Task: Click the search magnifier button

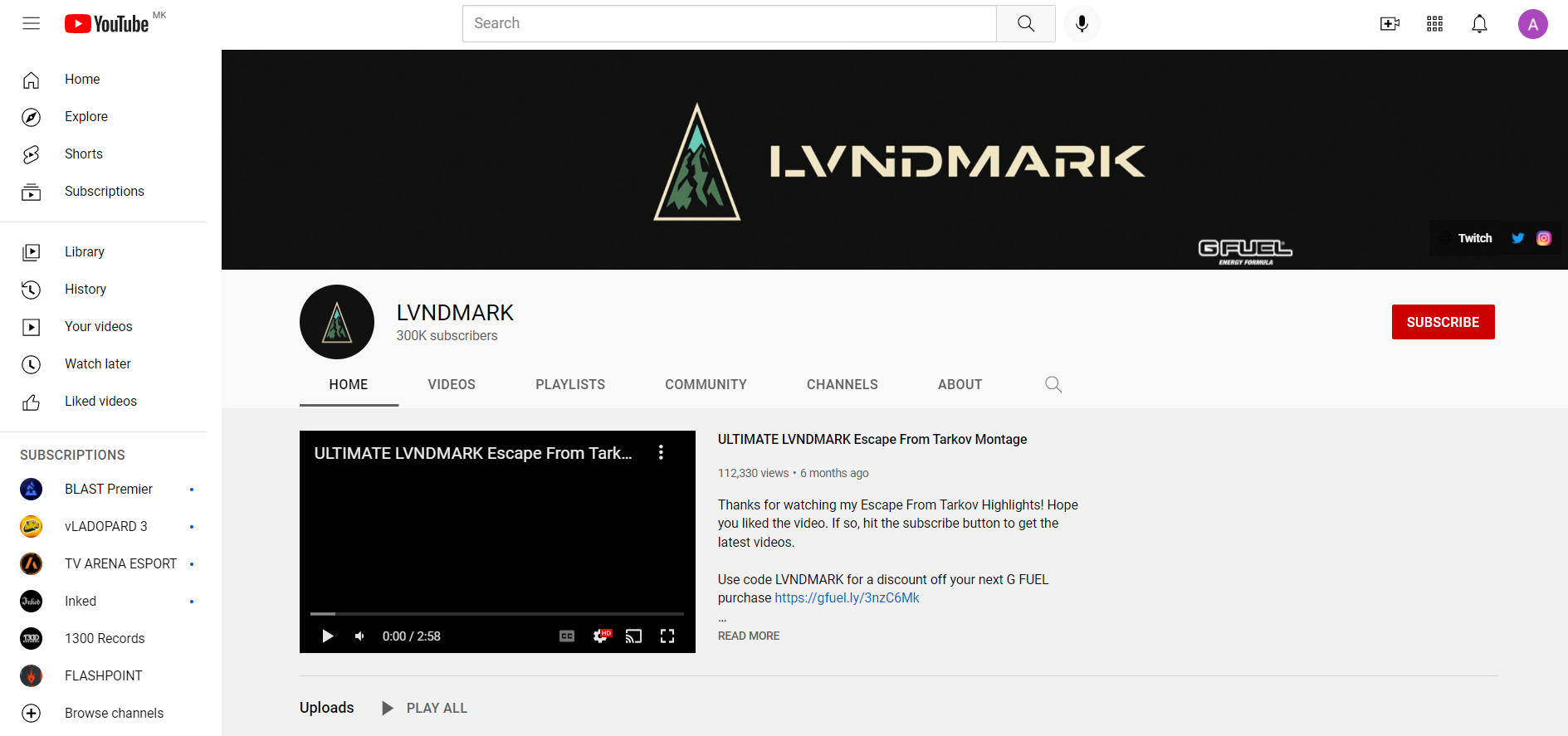Action: 1026,23
